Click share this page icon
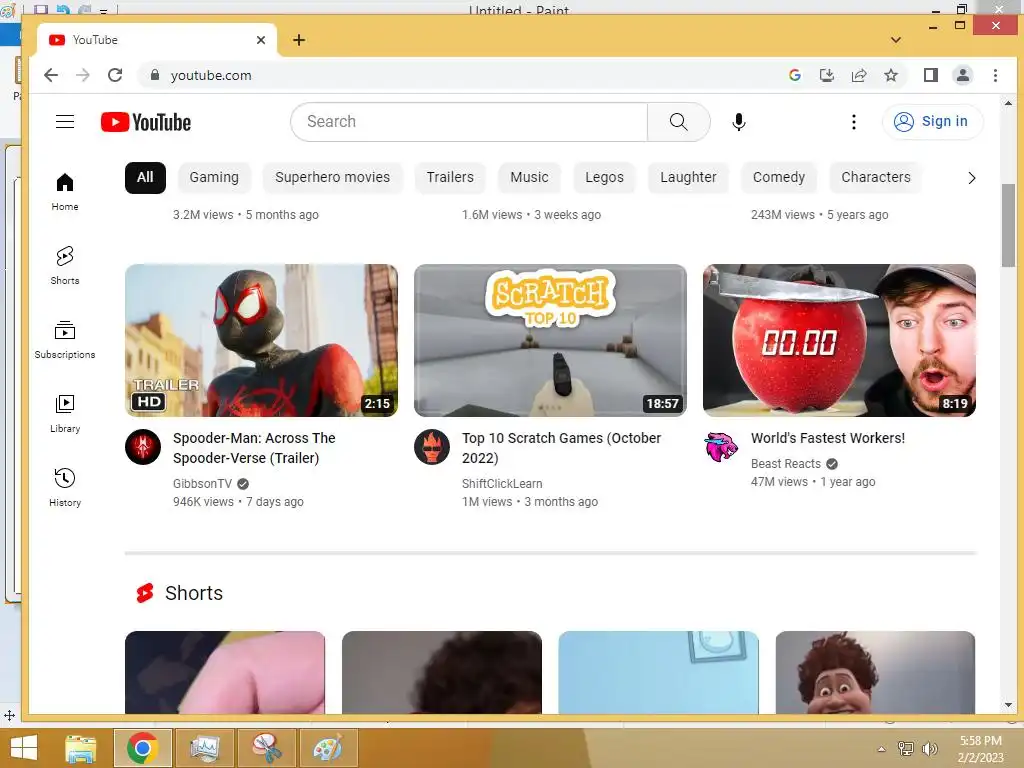The height and width of the screenshot is (768, 1024). click(859, 75)
